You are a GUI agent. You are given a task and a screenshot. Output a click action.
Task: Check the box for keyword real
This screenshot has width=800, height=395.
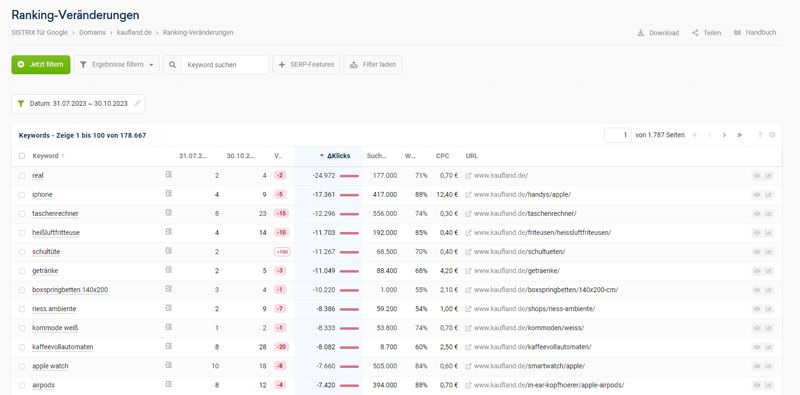(x=22, y=176)
